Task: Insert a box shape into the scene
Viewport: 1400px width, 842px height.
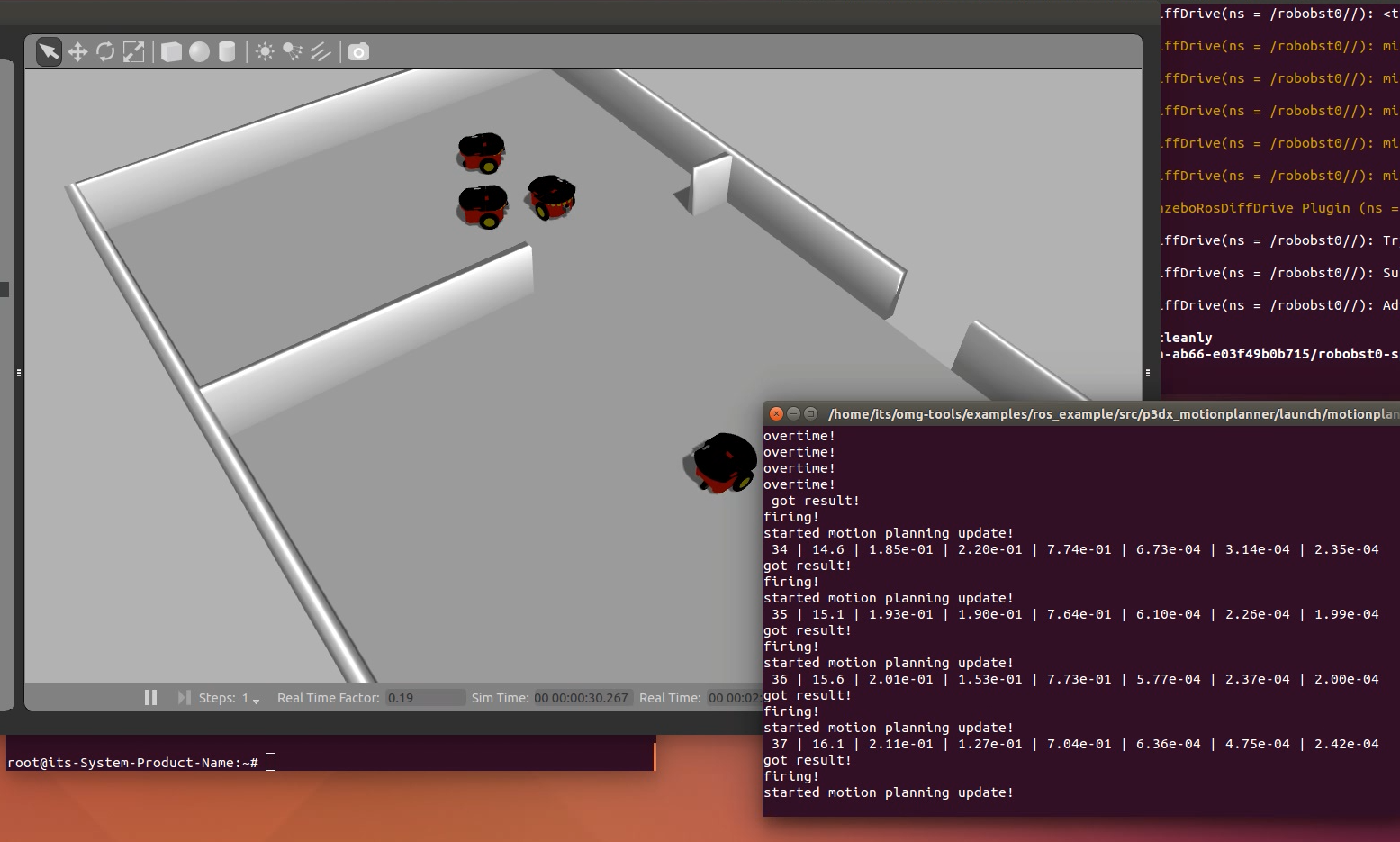Action: pyautogui.click(x=170, y=51)
